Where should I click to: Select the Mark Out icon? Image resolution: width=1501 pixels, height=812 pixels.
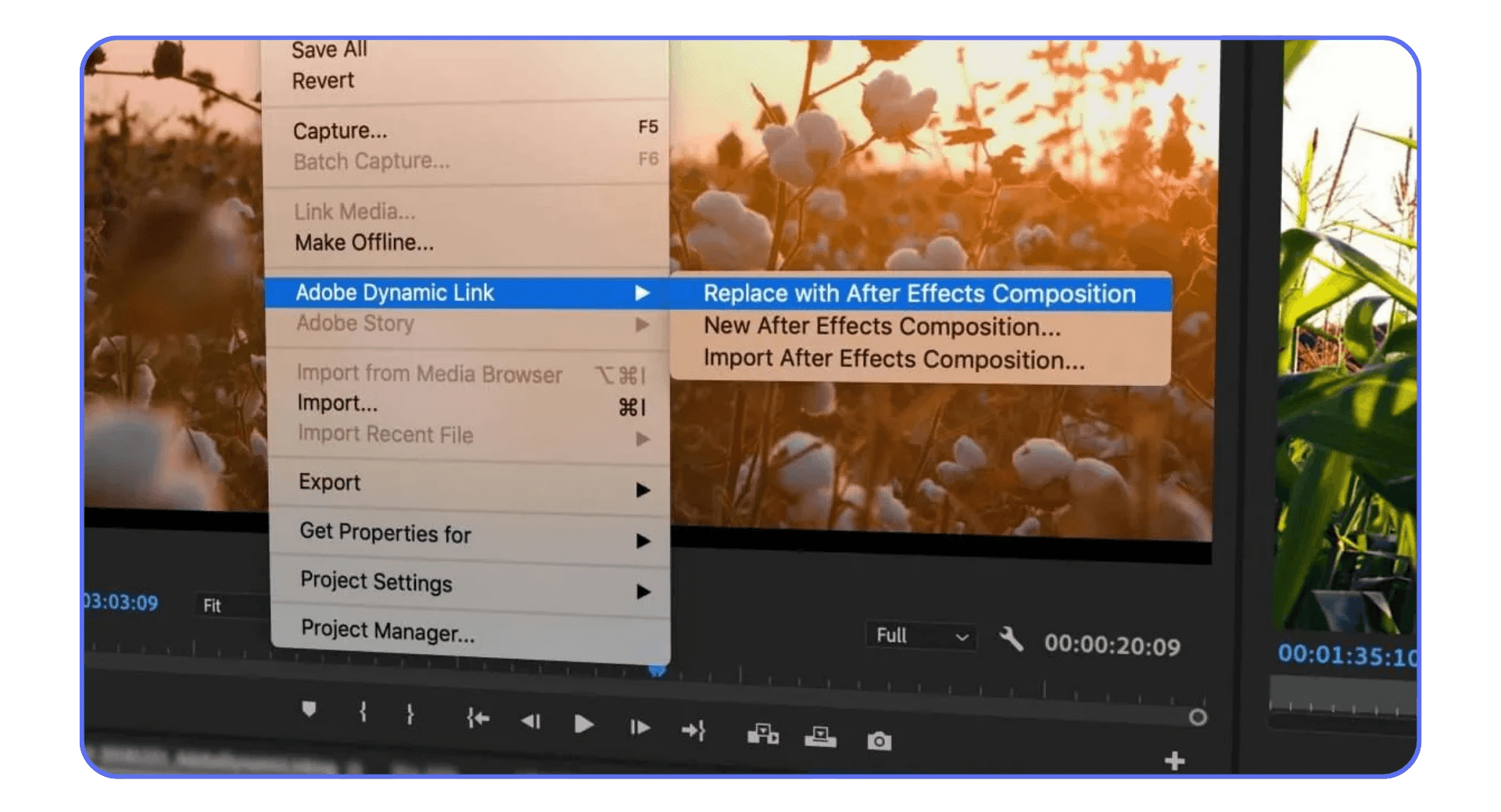click(x=409, y=714)
